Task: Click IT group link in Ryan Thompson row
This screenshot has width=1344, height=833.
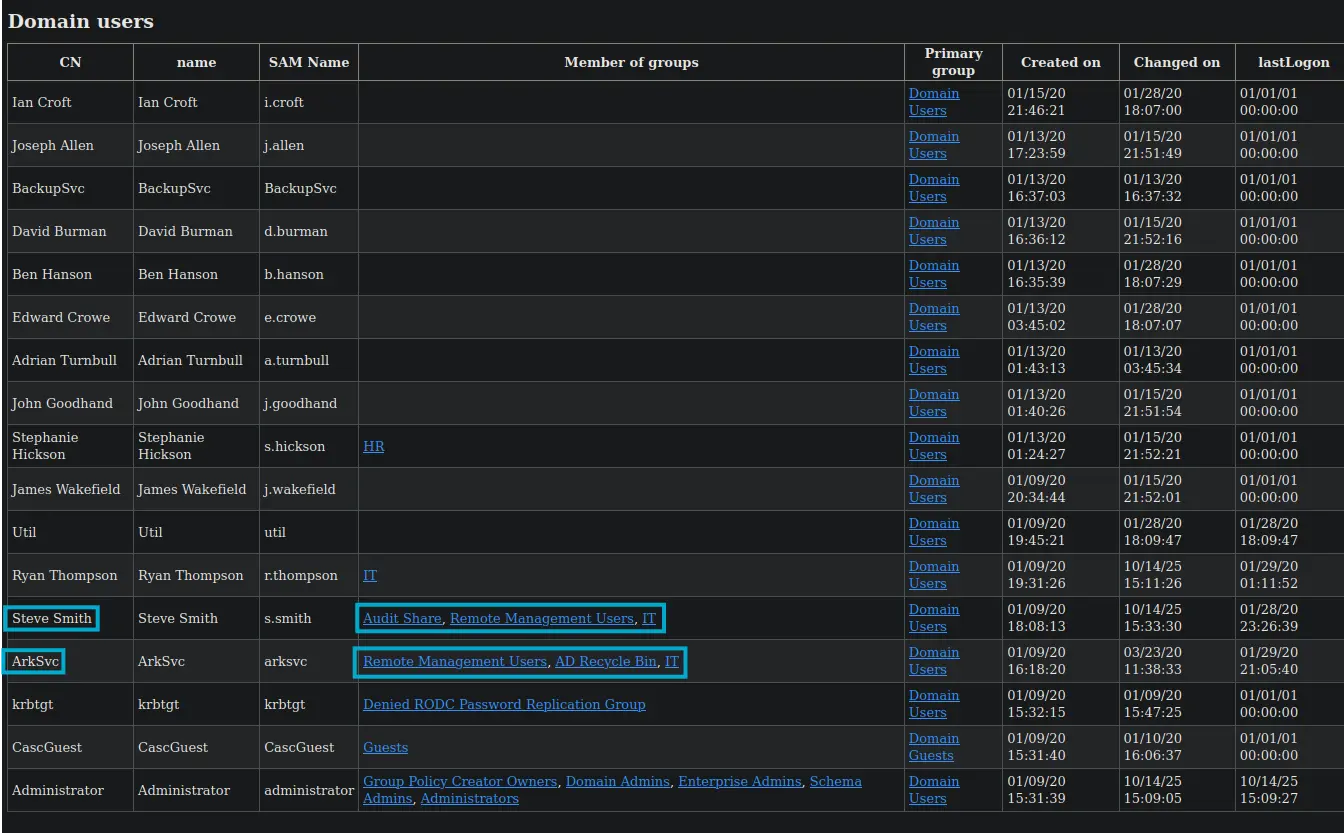Action: [370, 576]
